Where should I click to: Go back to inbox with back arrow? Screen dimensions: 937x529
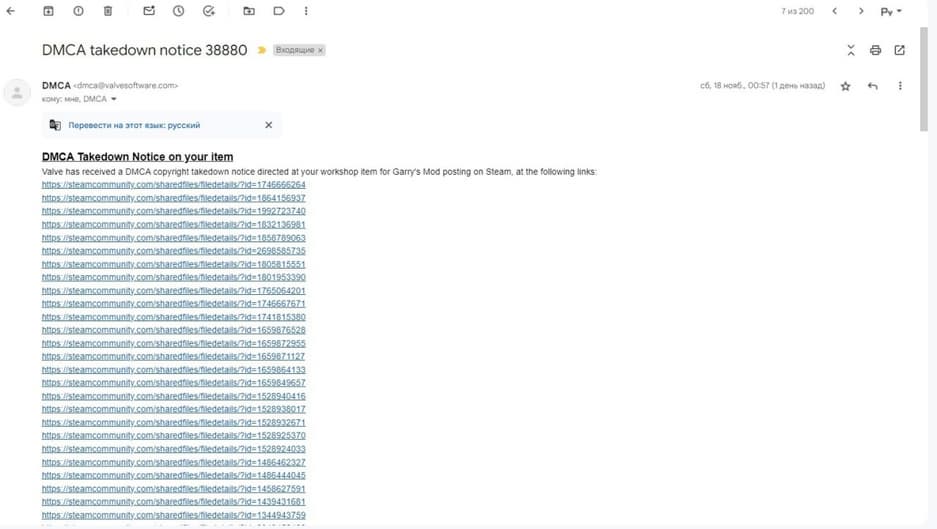coord(11,11)
